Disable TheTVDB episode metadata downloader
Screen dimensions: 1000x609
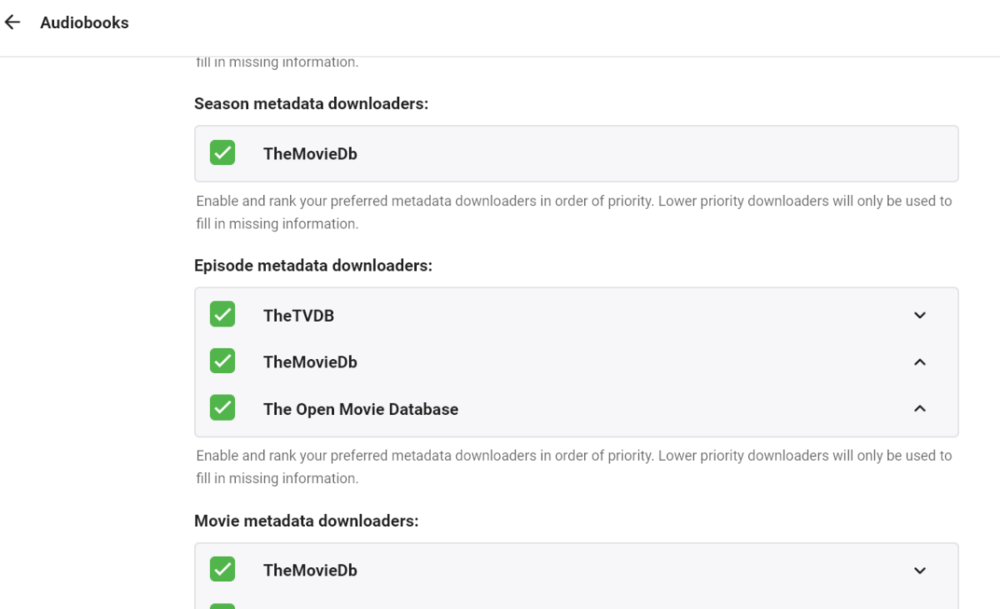[222, 314]
